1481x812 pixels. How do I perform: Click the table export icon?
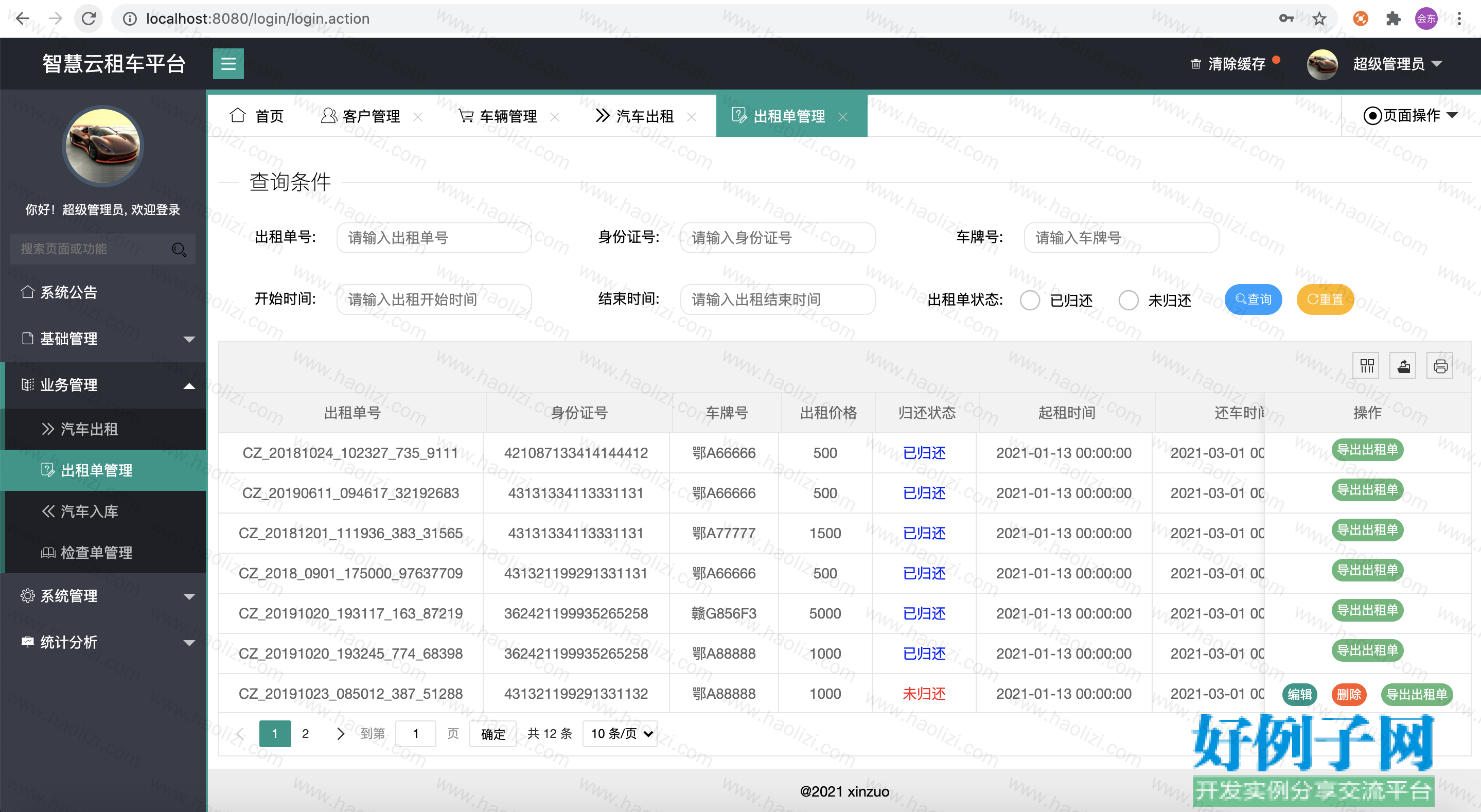click(1403, 366)
